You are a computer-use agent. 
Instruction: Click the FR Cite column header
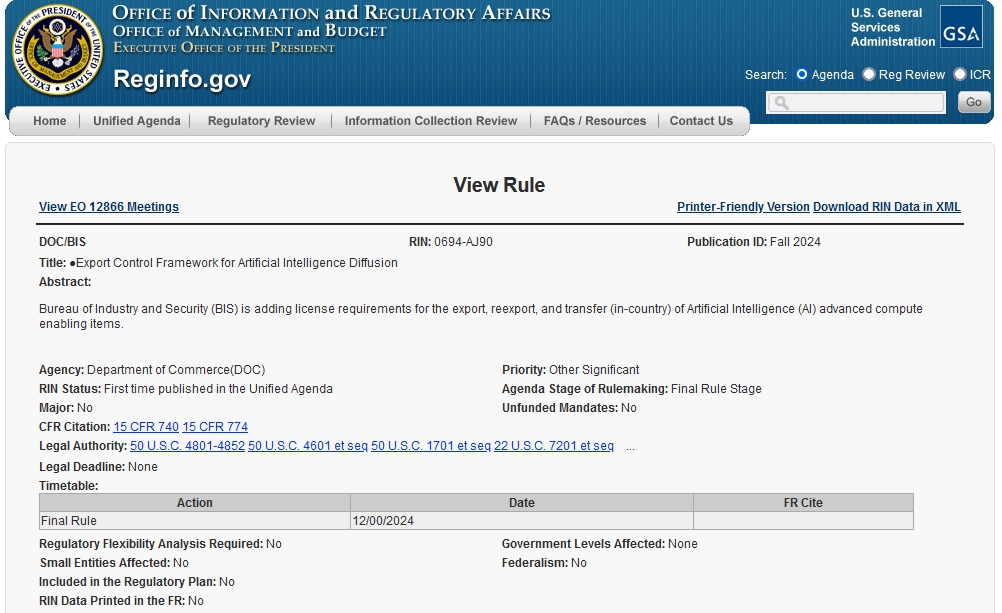803,502
